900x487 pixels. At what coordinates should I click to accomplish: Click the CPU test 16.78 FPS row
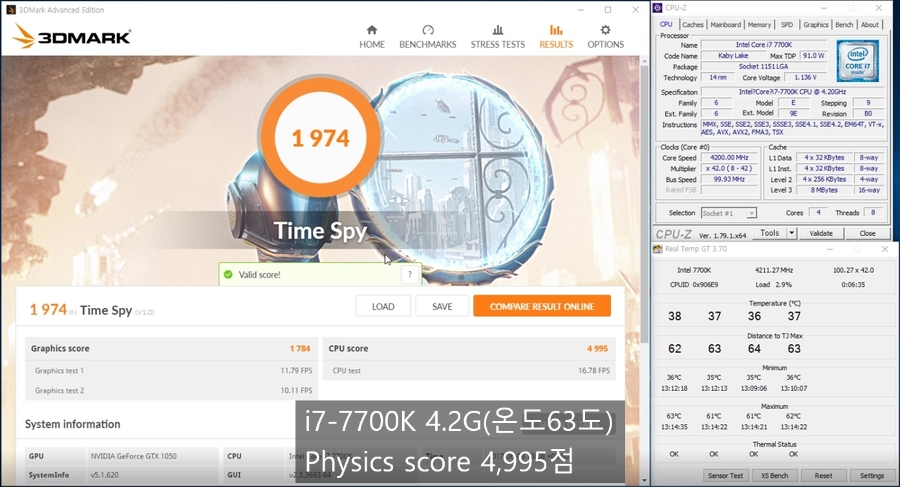coord(469,370)
